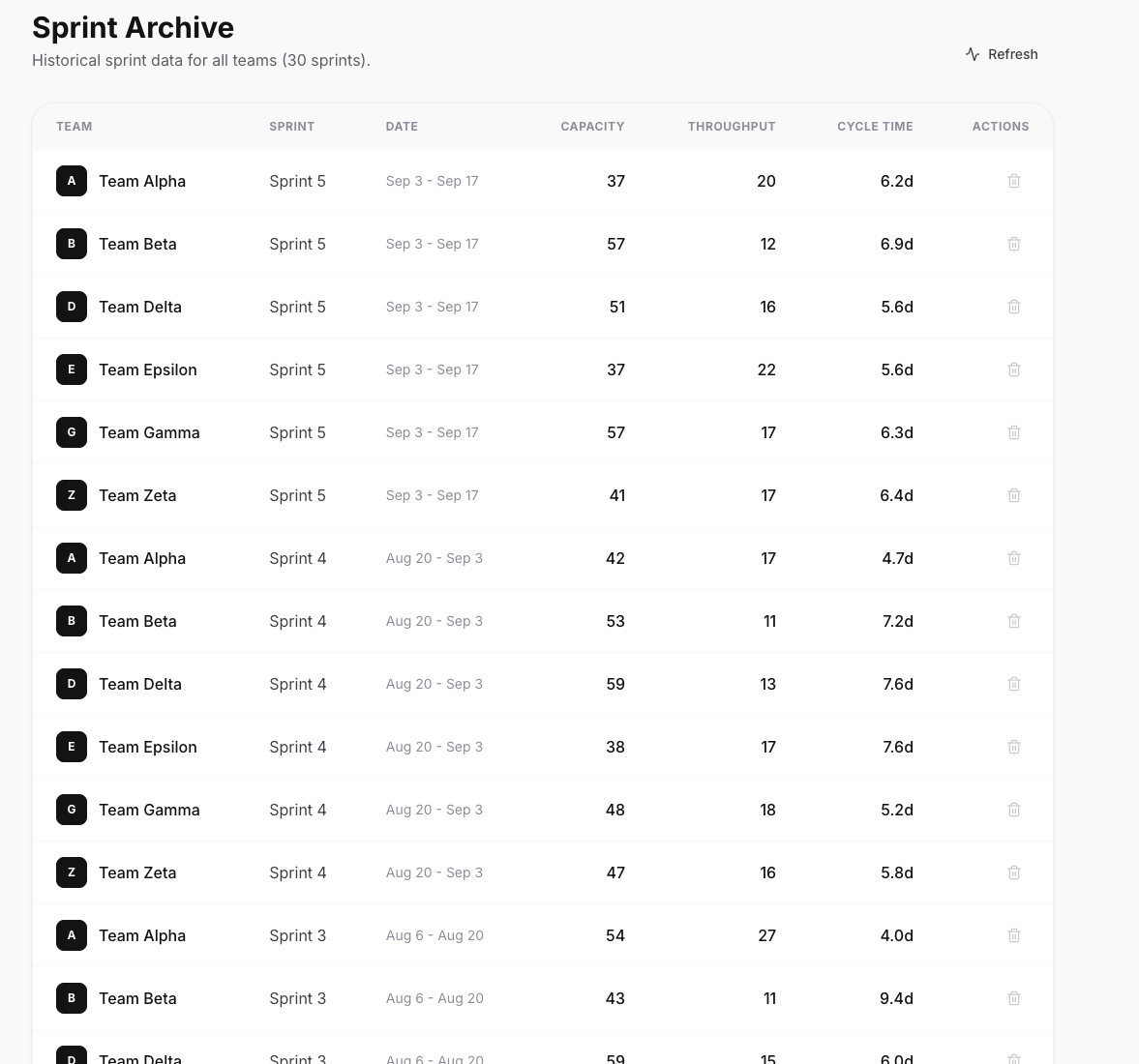This screenshot has width=1139, height=1064.
Task: Click the CYCLE TIME column header
Action: pyautogui.click(x=875, y=127)
